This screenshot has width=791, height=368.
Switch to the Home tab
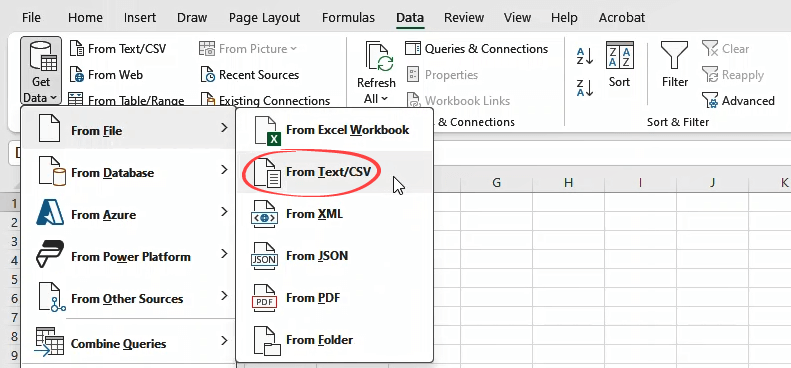tap(85, 18)
